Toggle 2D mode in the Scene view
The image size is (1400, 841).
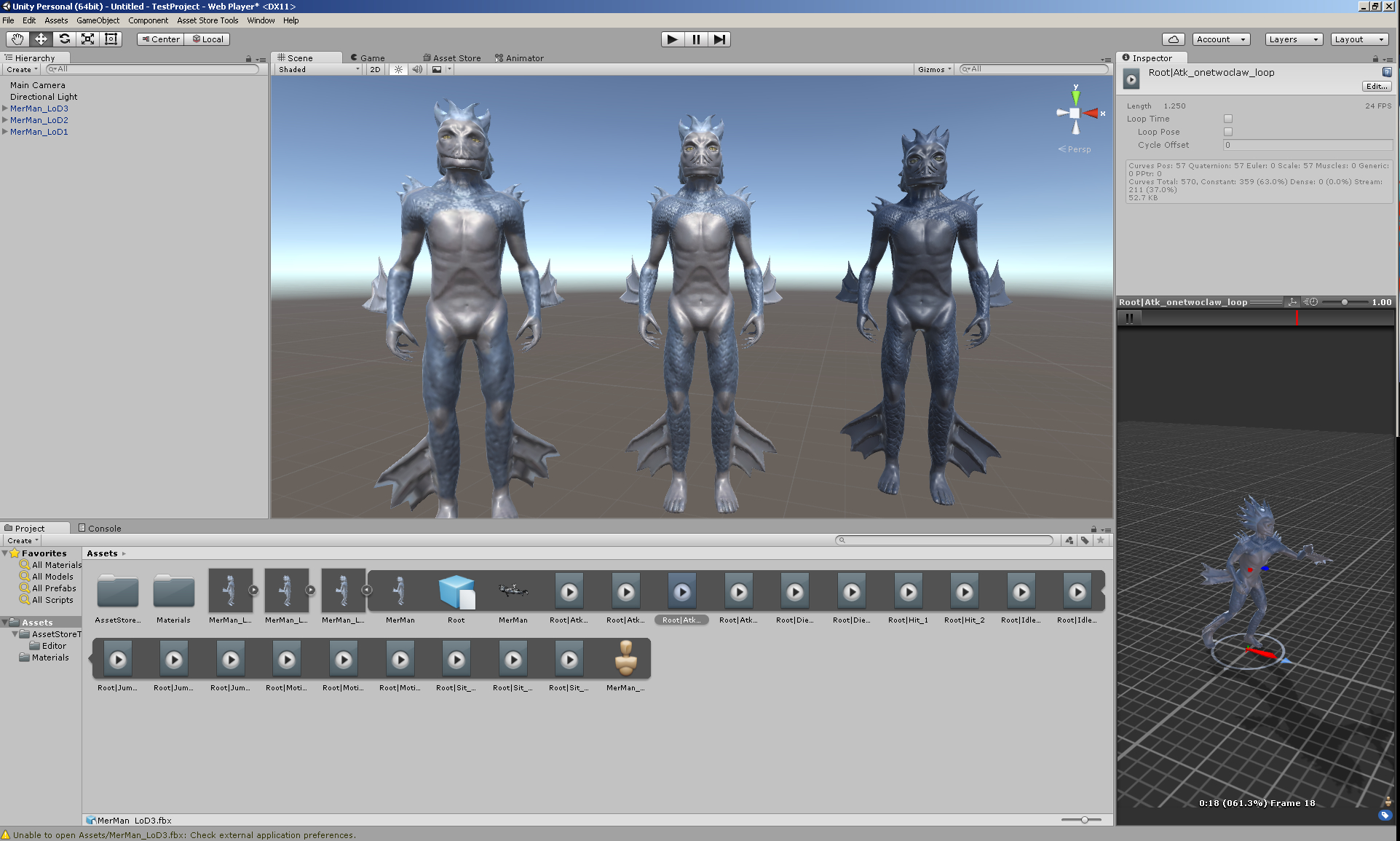[374, 69]
